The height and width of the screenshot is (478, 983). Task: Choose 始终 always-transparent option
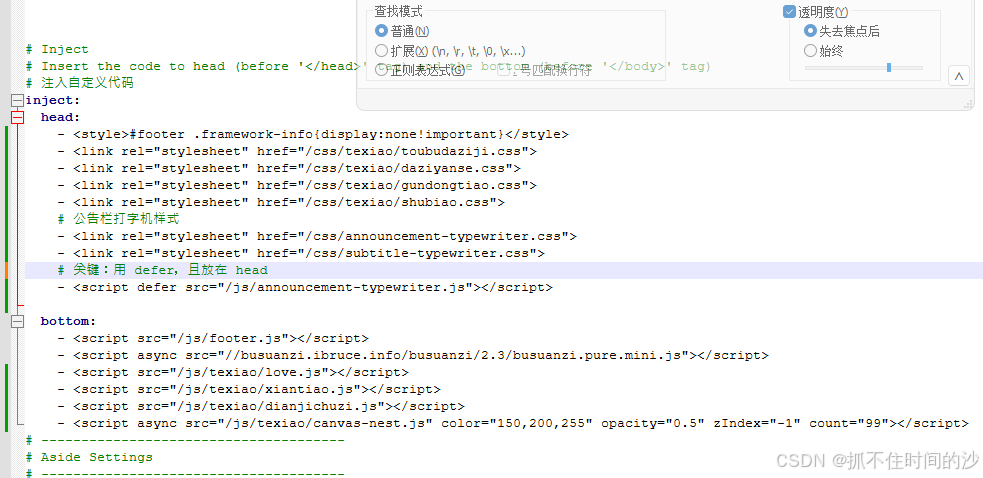tap(810, 50)
